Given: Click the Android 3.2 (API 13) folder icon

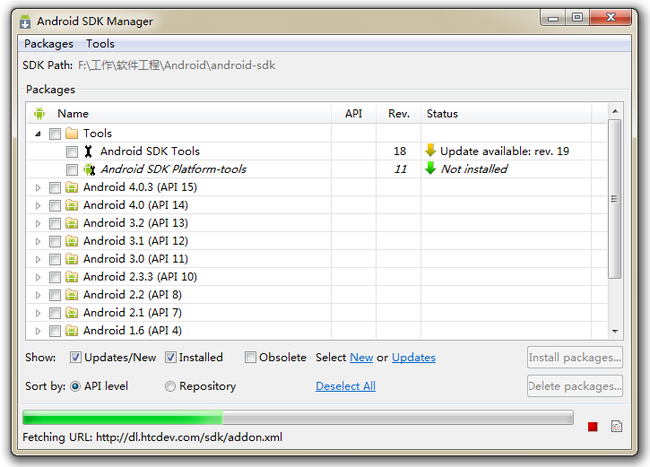Looking at the screenshot, I should pyautogui.click(x=72, y=223).
